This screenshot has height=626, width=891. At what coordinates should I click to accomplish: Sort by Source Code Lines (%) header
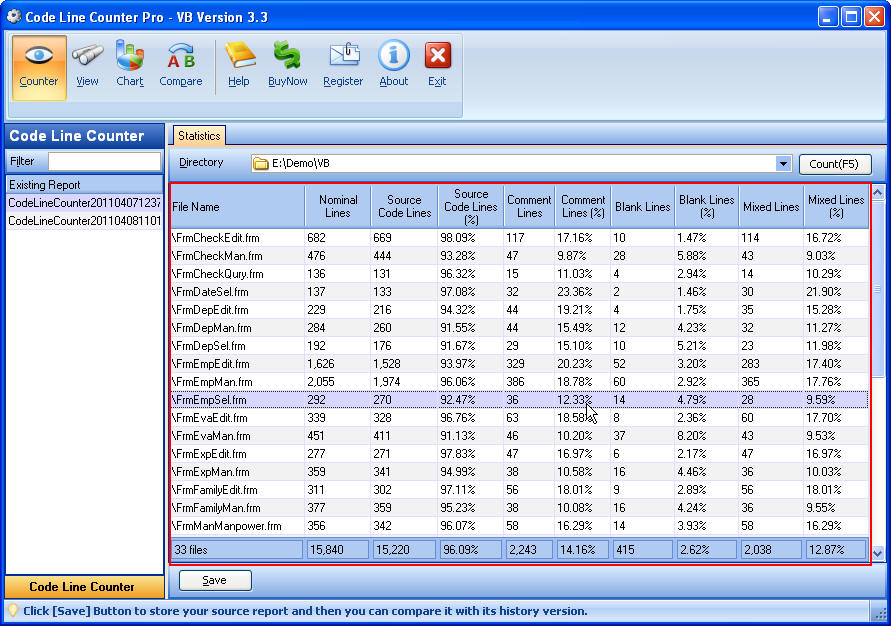471,207
